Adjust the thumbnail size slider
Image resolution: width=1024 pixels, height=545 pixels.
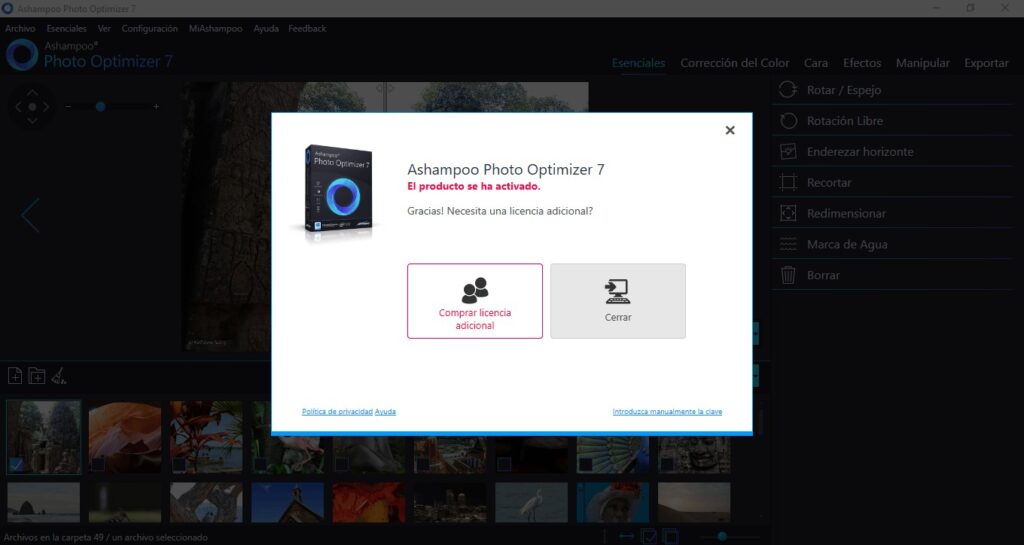tap(722, 537)
